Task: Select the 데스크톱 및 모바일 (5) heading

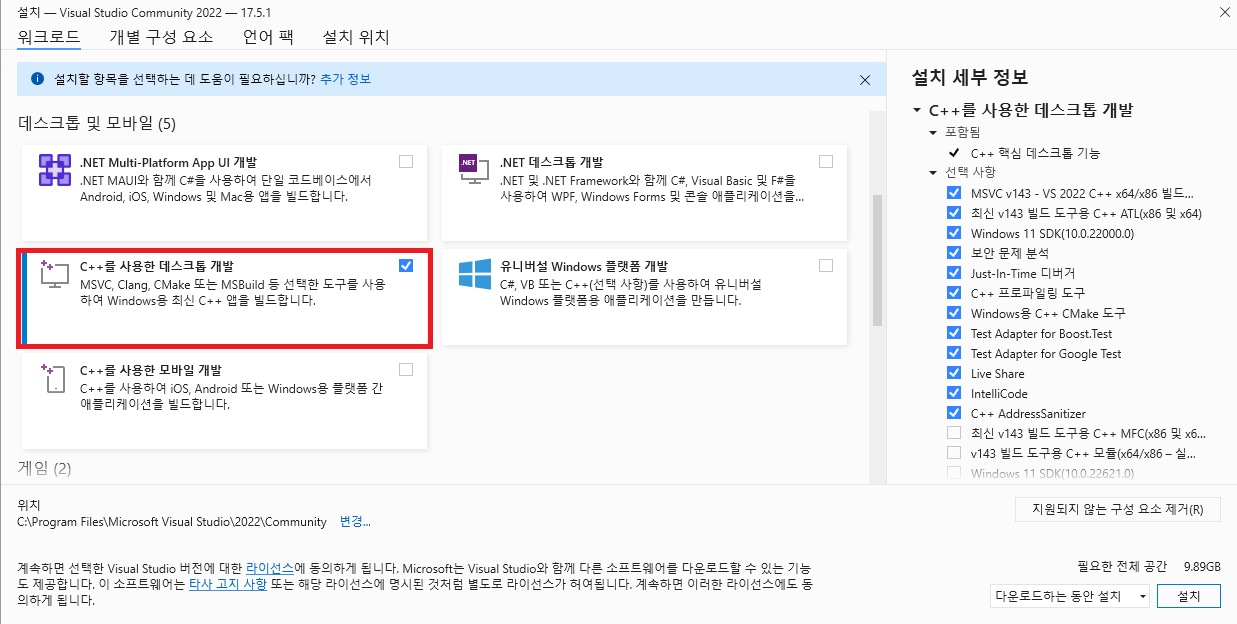Action: click(x=97, y=124)
